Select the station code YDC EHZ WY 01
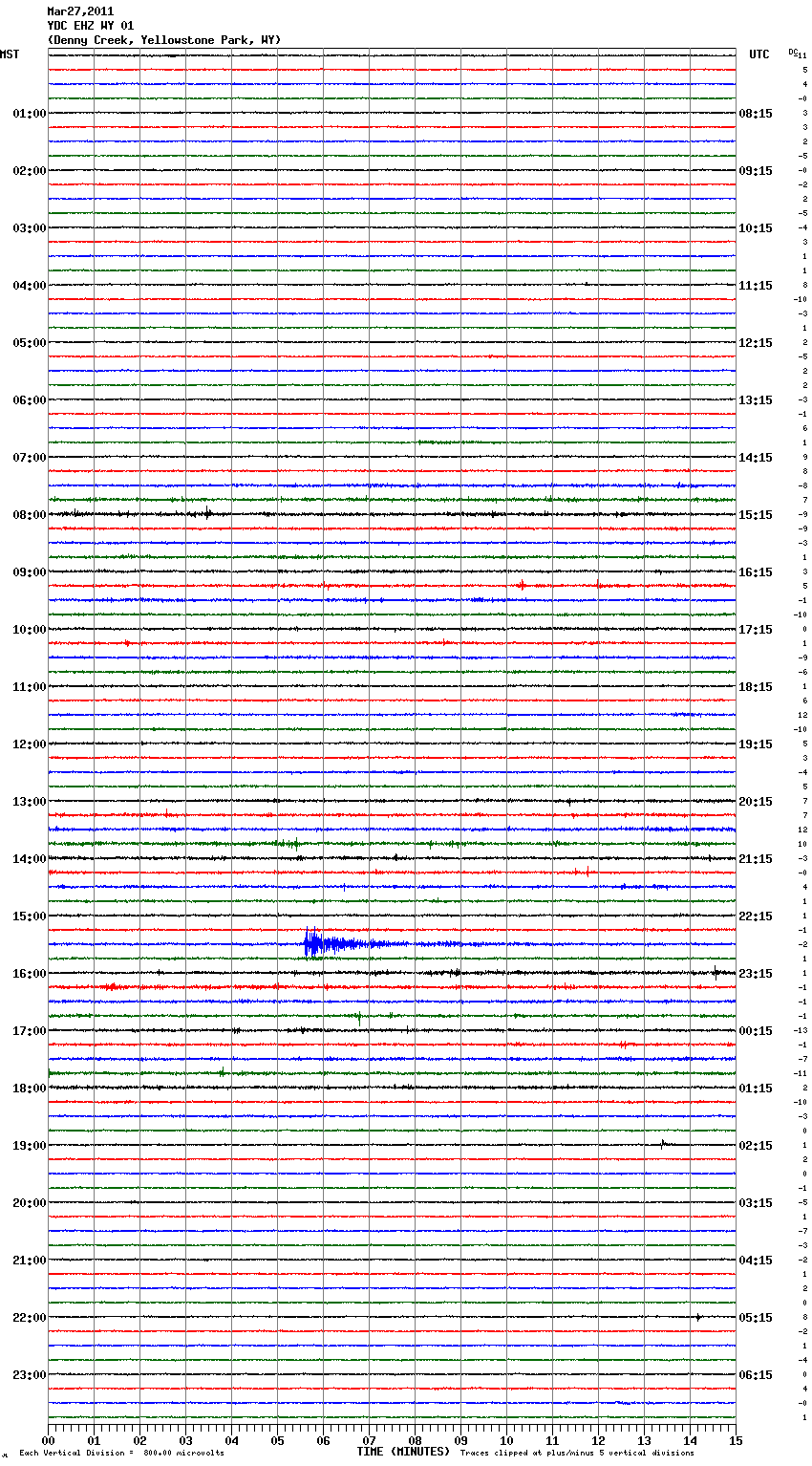This screenshot has width=812, height=1466. 91,26
